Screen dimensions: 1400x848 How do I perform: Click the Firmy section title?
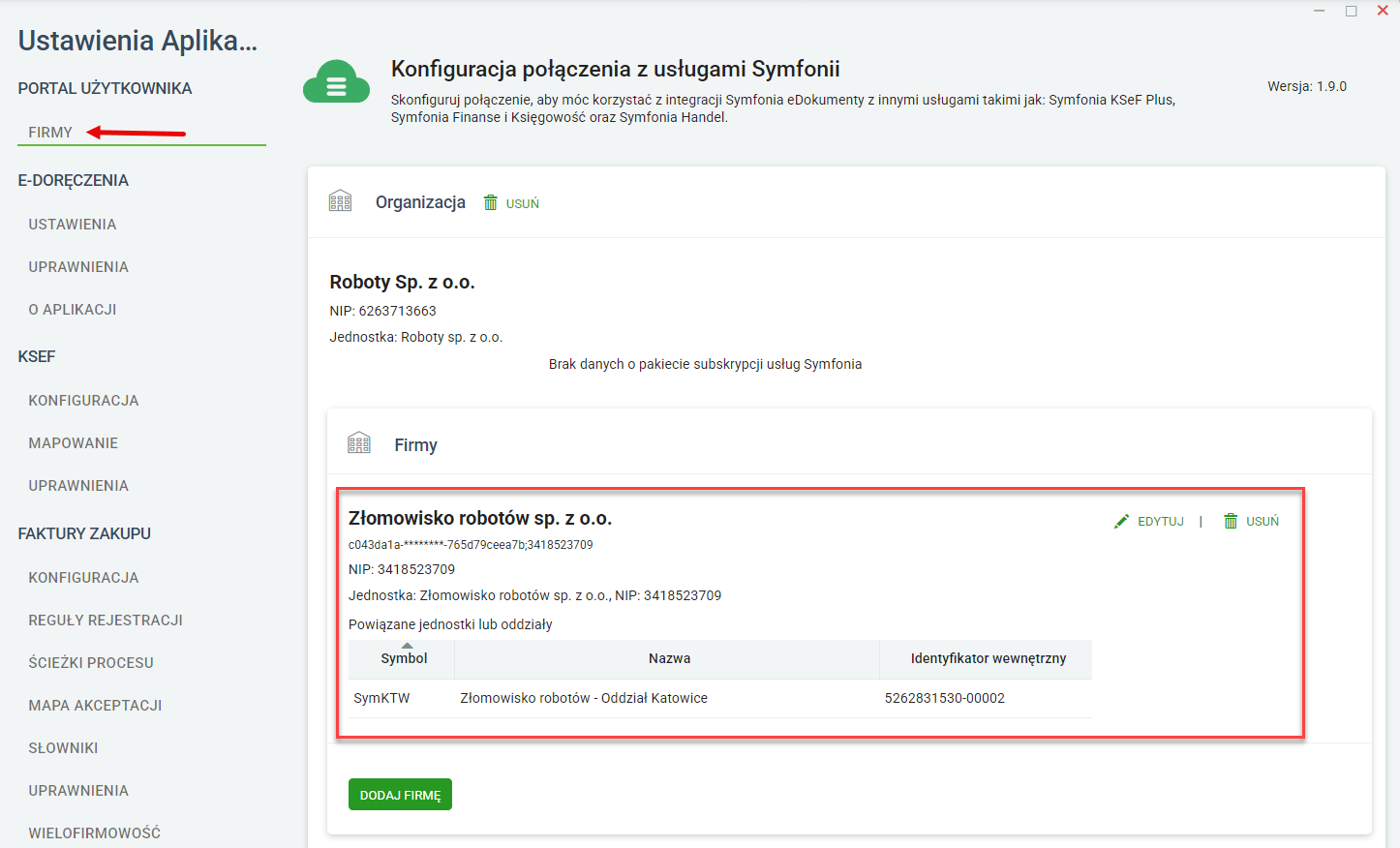click(415, 445)
